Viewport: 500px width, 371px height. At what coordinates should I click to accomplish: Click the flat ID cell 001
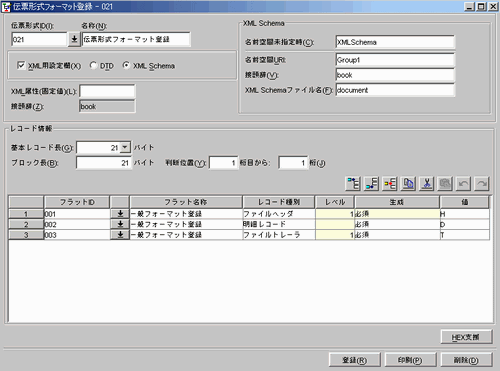tap(77, 214)
